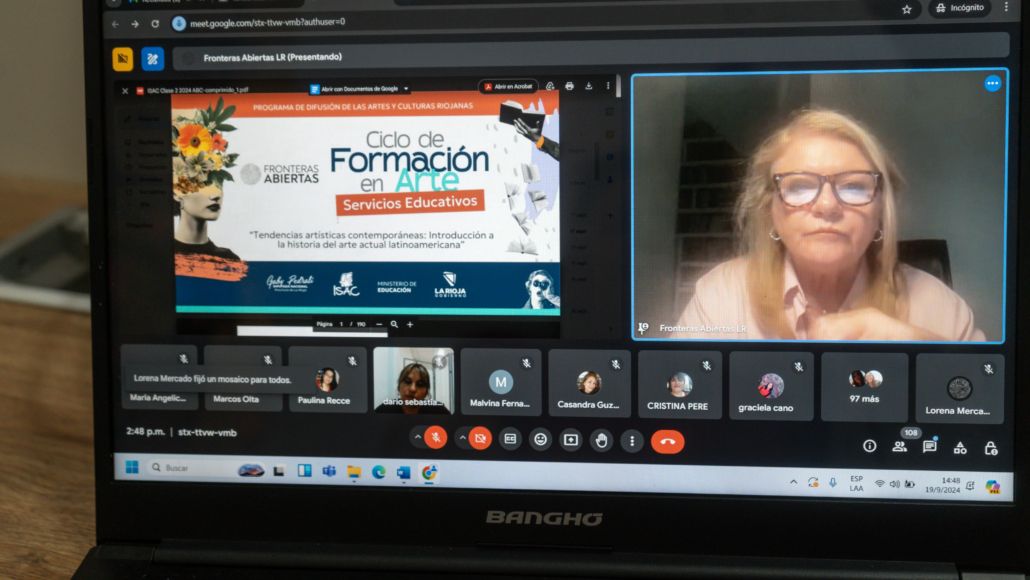Select Paulina Recce participant tile
The width and height of the screenshot is (1030, 580).
(x=327, y=380)
